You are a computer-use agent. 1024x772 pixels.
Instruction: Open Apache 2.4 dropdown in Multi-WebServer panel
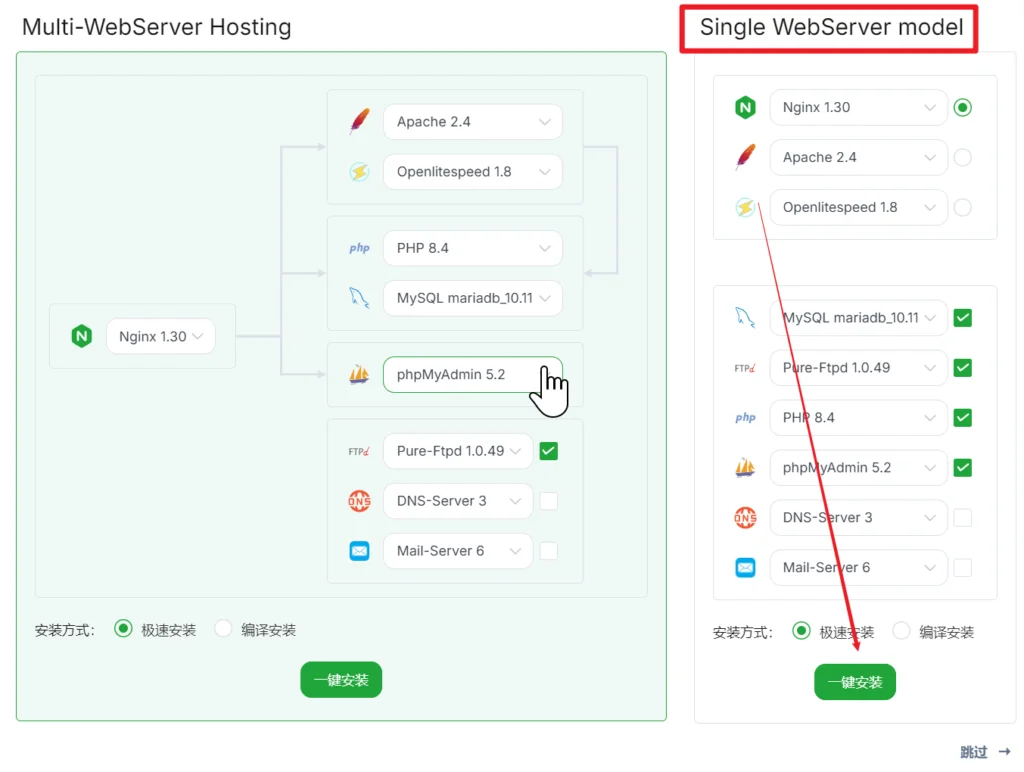tap(473, 121)
